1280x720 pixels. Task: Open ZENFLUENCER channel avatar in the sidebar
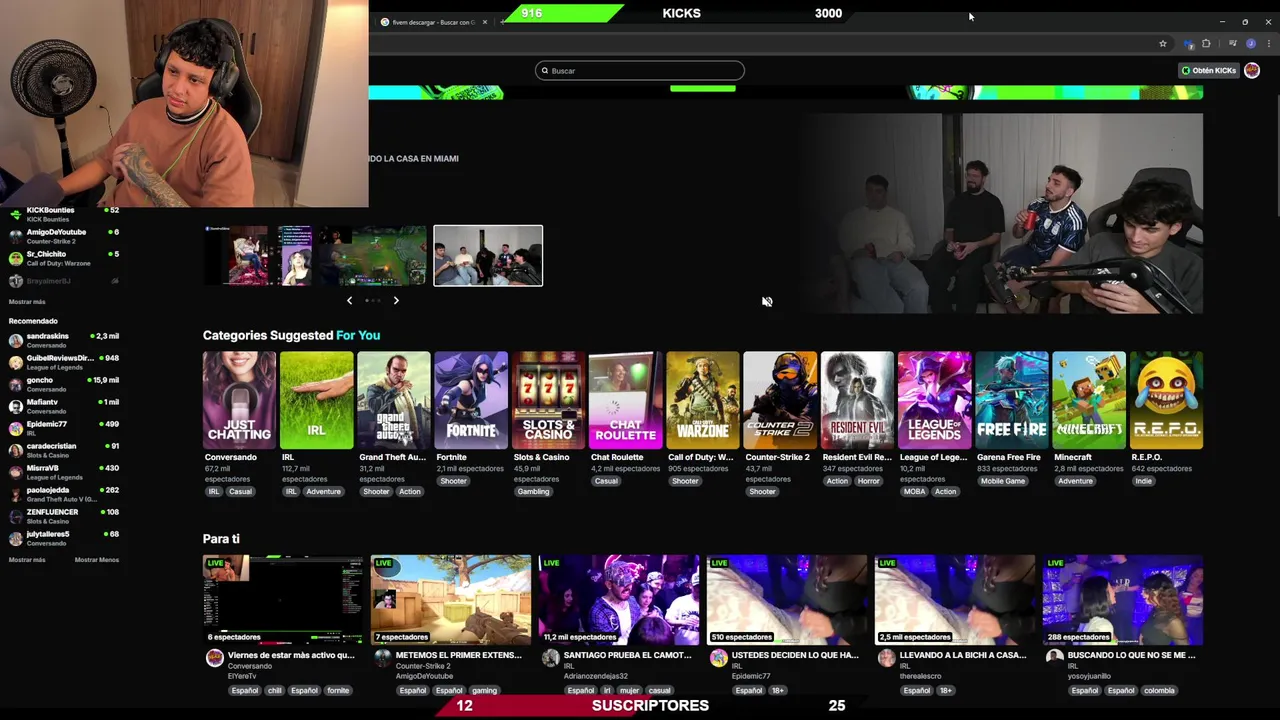point(15,516)
